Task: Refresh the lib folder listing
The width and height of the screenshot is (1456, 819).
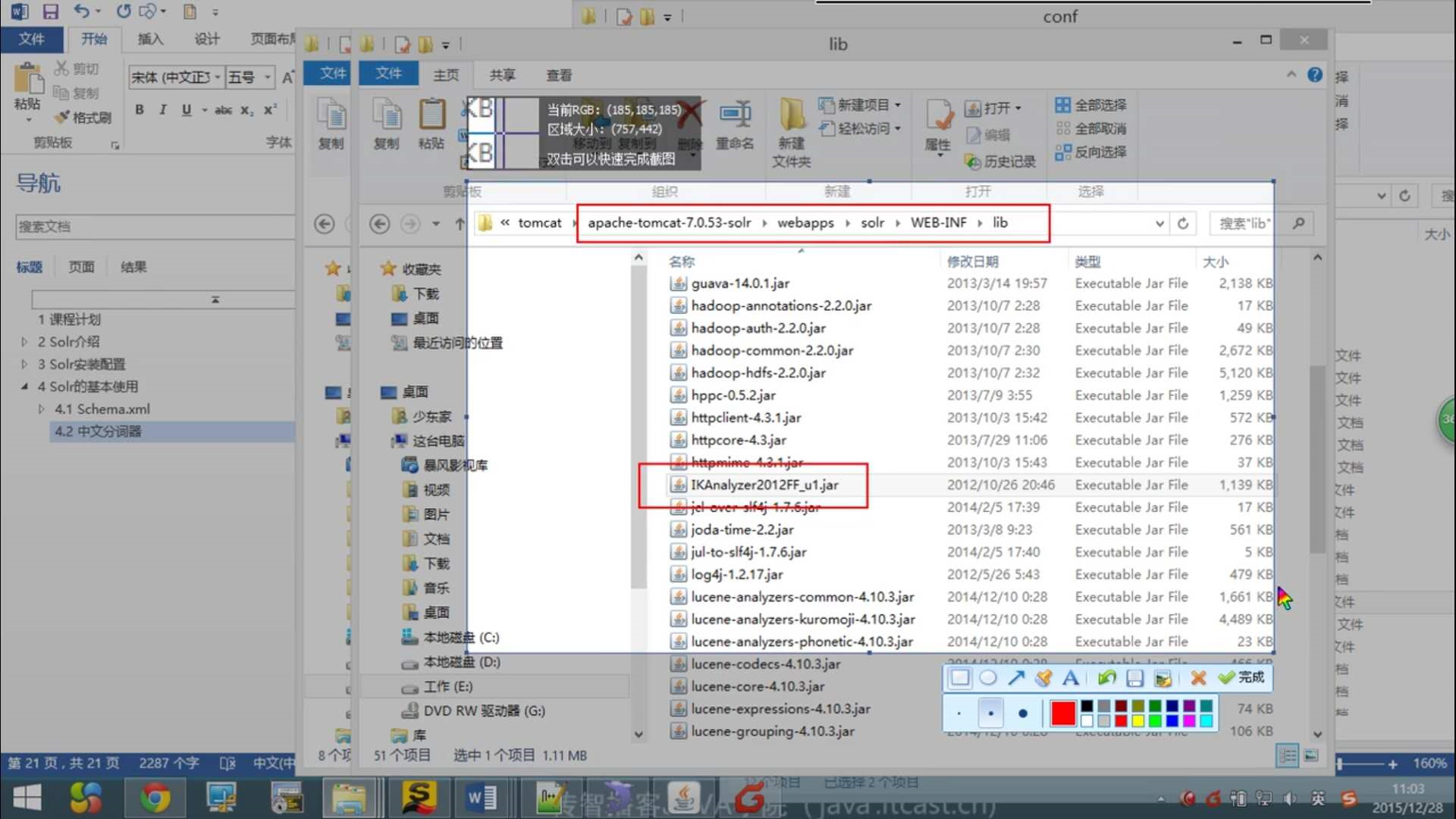Action: click(x=1183, y=223)
